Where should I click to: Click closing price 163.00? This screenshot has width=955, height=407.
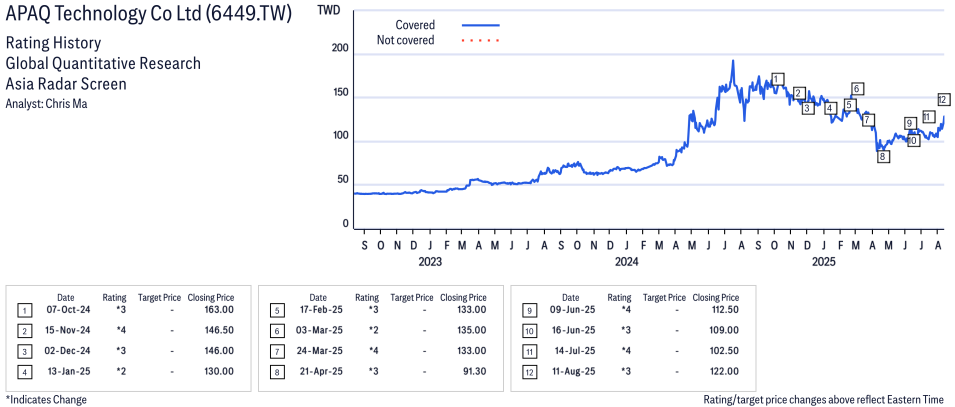tap(220, 311)
